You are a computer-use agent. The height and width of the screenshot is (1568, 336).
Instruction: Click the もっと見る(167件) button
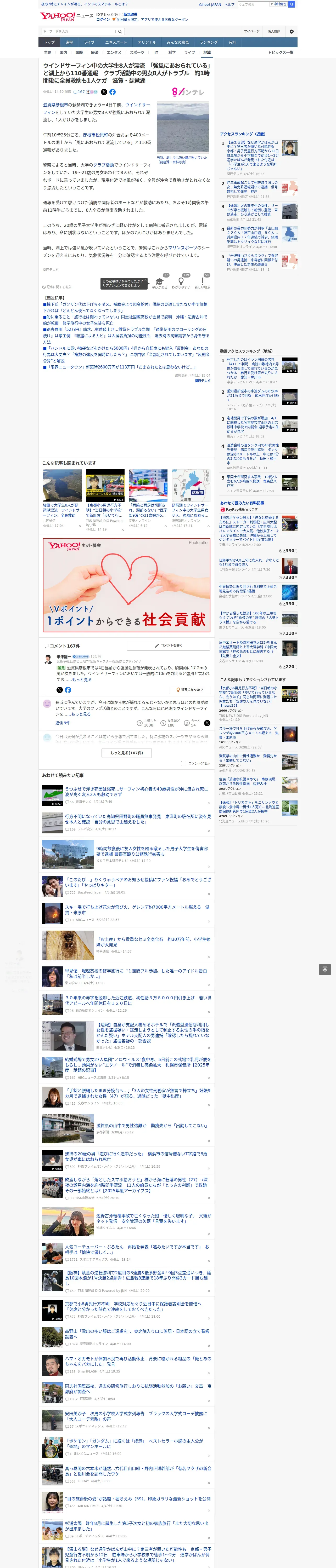[x=127, y=753]
